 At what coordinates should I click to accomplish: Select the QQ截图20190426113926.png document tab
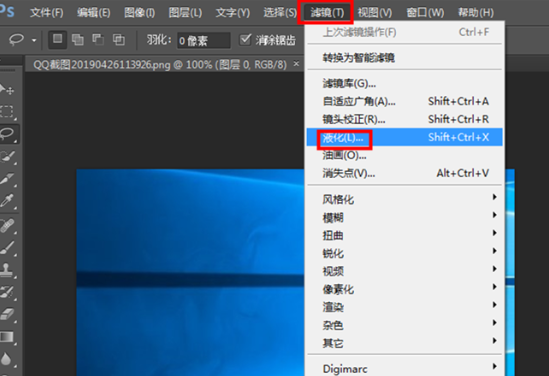[x=160, y=65]
